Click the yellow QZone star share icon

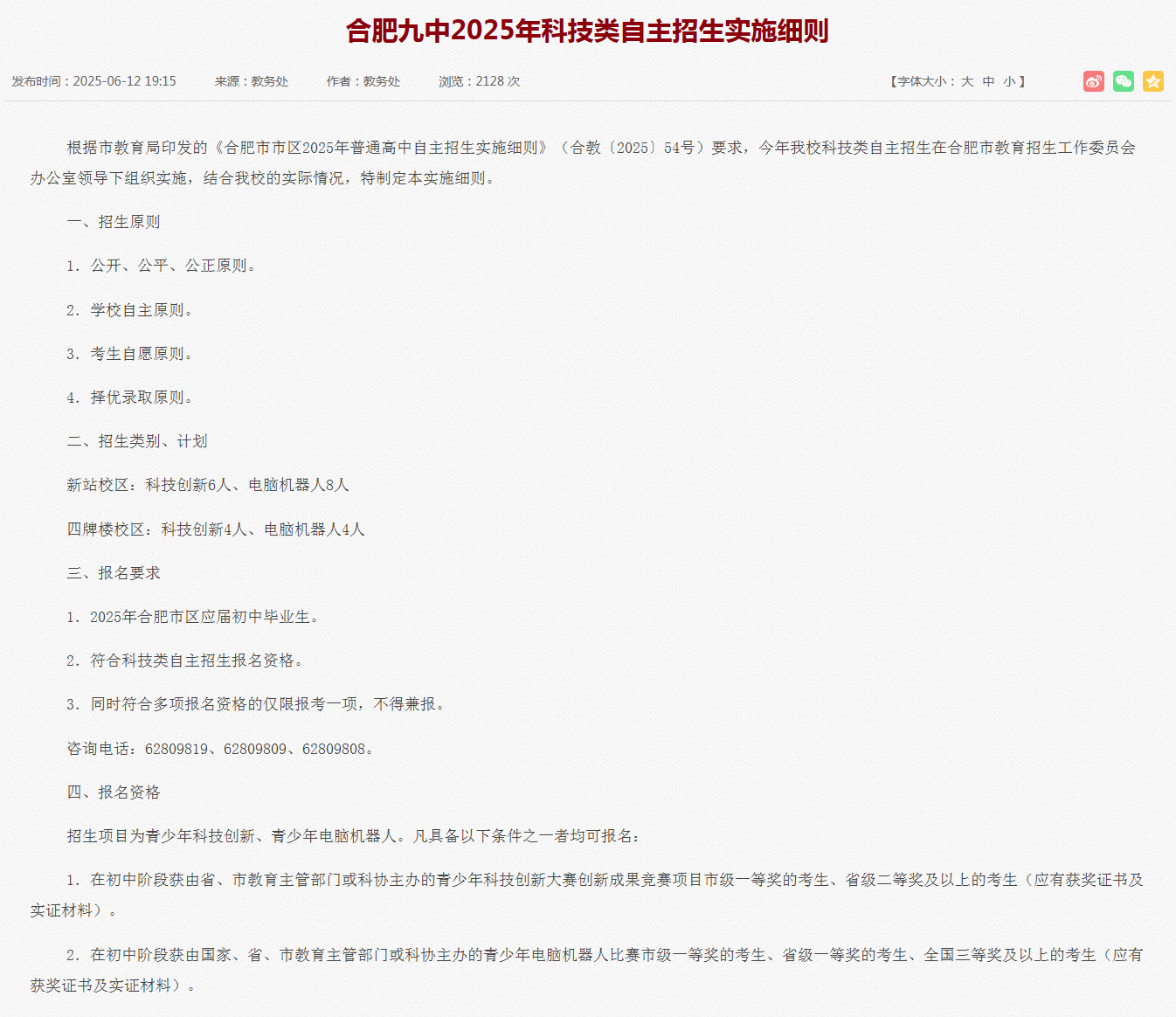pyautogui.click(x=1153, y=81)
